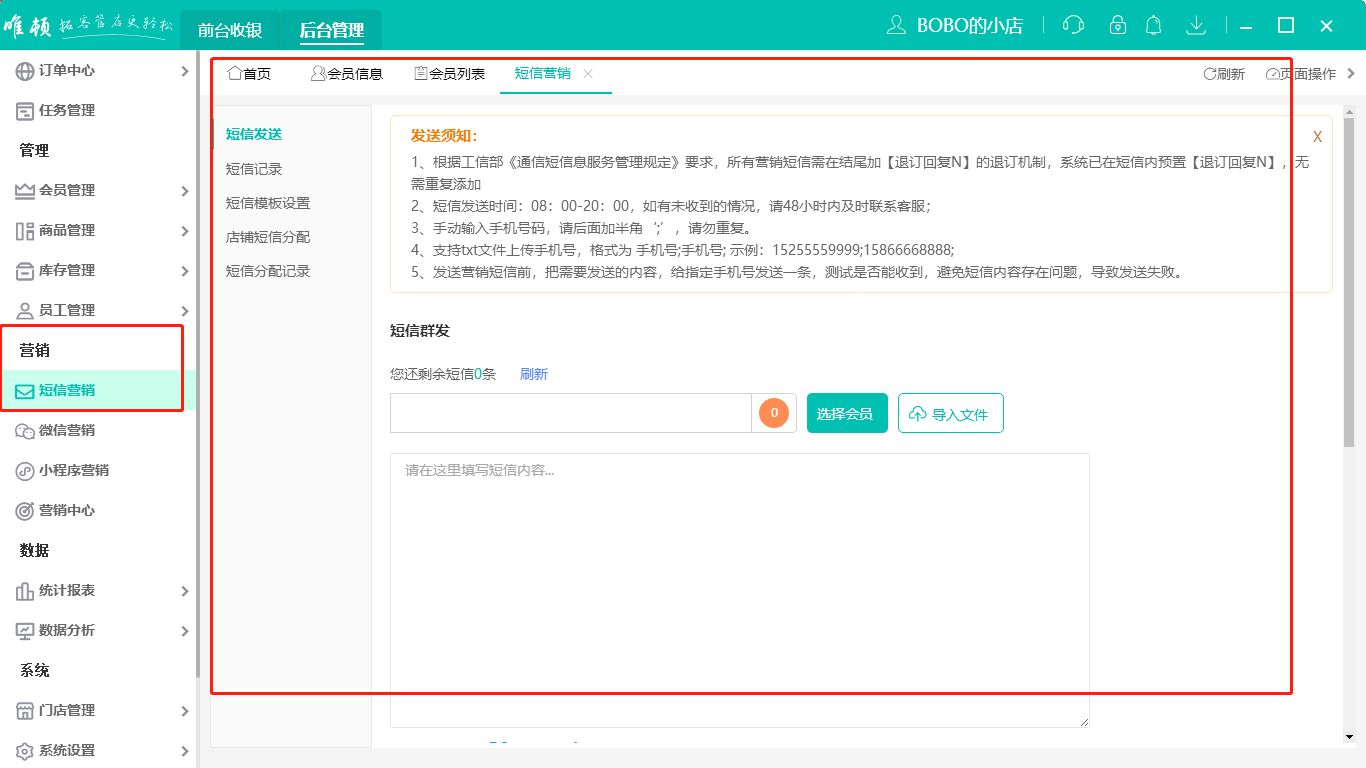Click the 系统设置 gear icon
Image resolution: width=1366 pixels, height=768 pixels.
tap(25, 751)
